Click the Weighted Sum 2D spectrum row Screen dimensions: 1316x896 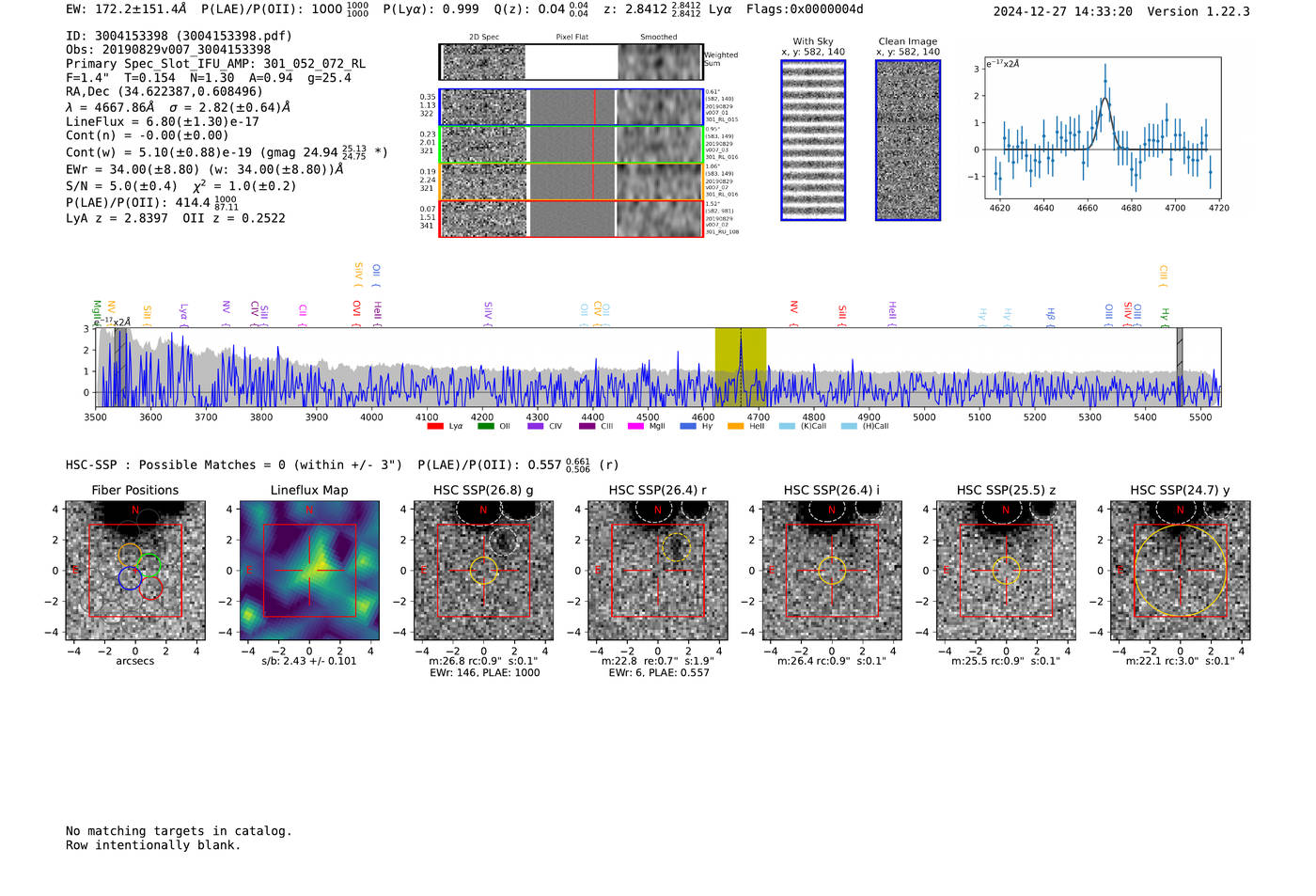[572, 62]
